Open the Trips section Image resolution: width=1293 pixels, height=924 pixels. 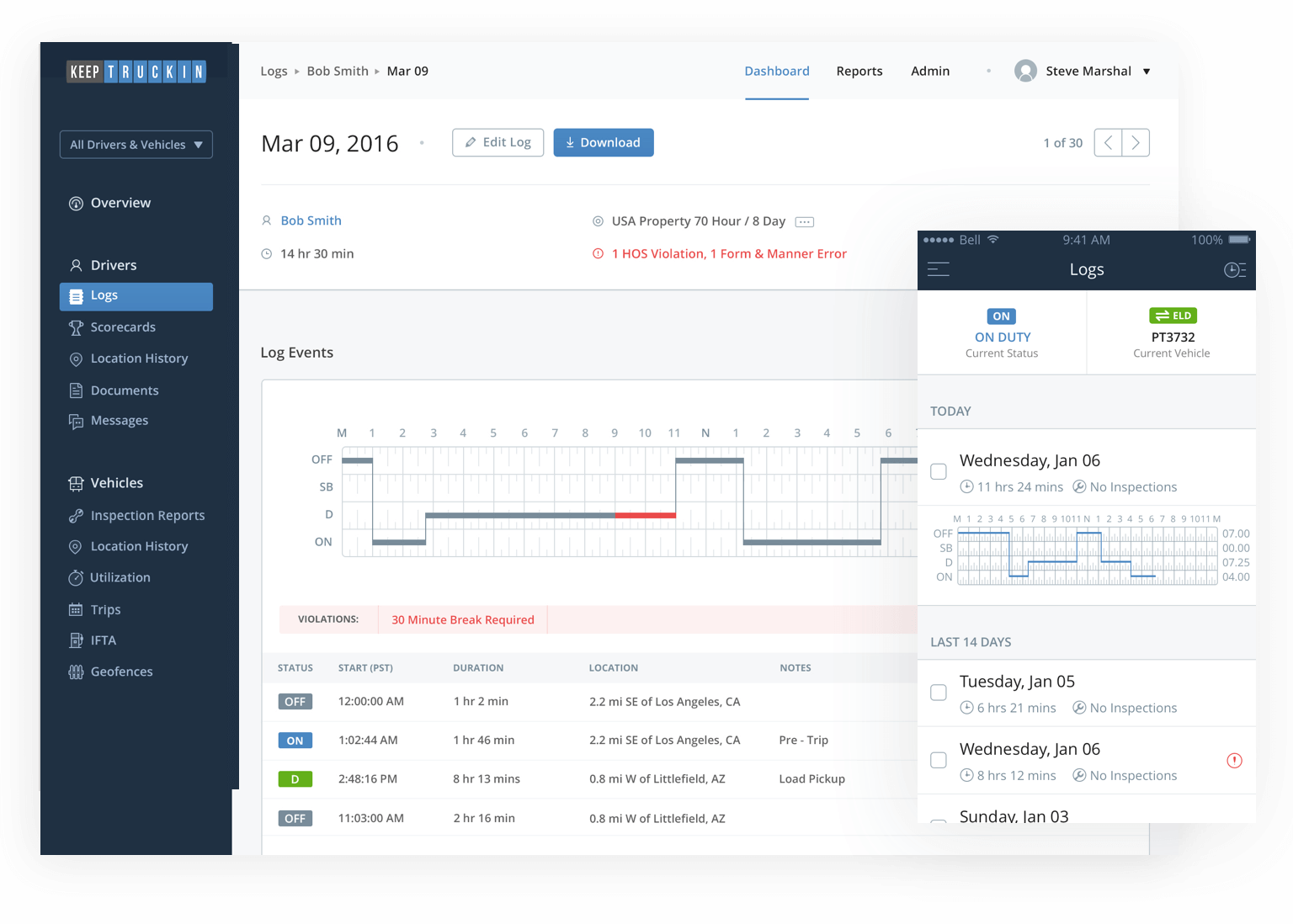(x=104, y=609)
